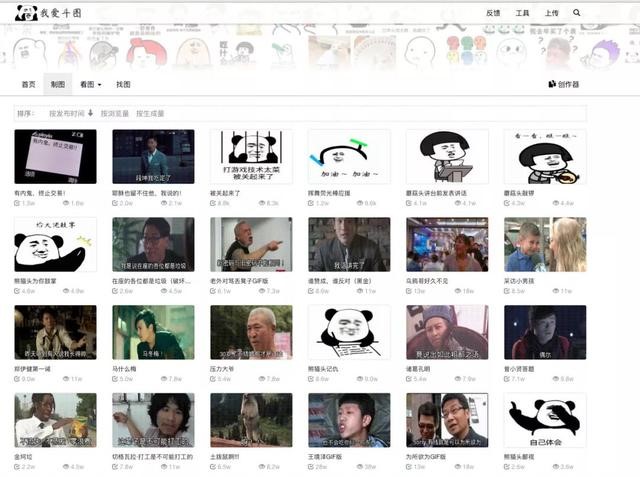This screenshot has width=640, height=477.
Task: Open the 蘑菇头敲锣 meme thumbnail
Action: tap(545, 155)
